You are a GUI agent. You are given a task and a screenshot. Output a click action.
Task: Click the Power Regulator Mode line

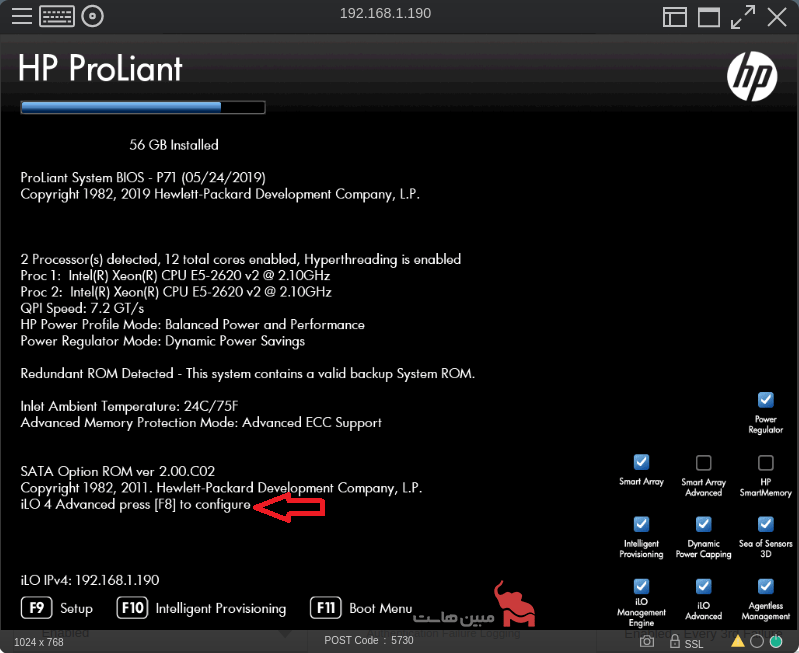(x=163, y=341)
